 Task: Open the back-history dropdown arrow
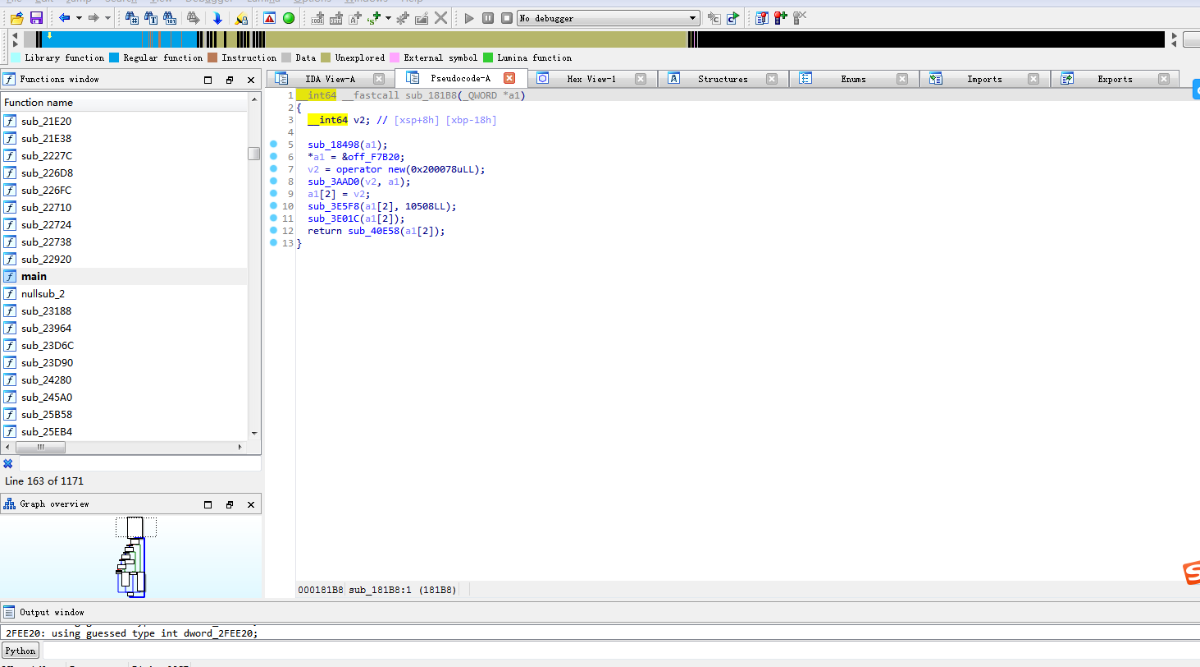78,18
